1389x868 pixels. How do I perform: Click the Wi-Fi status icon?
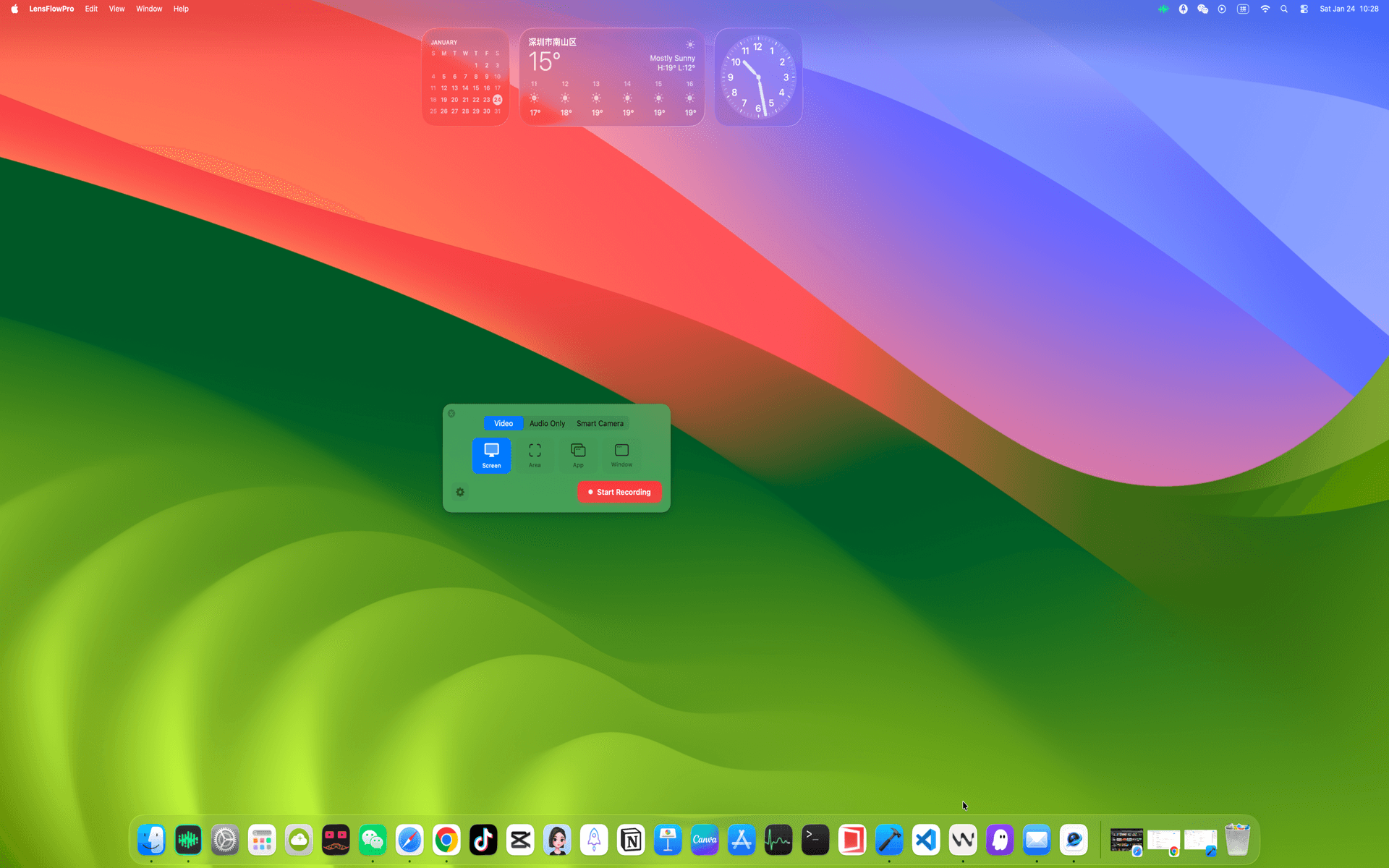(1265, 9)
